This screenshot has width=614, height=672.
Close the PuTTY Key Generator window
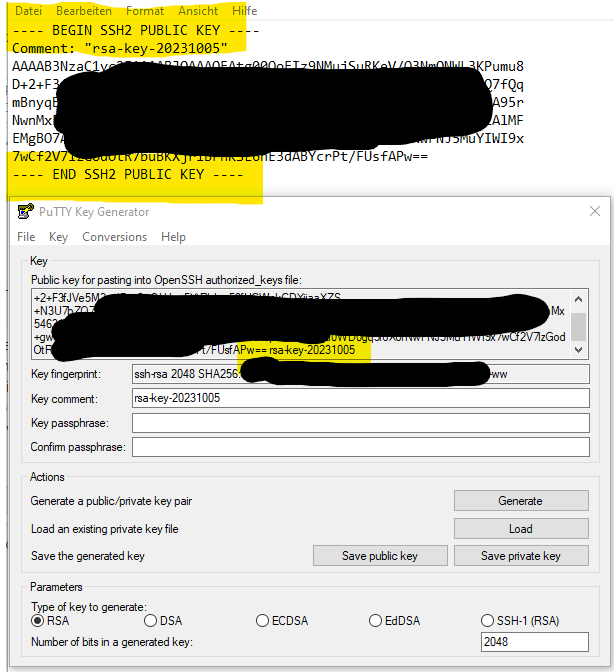click(x=595, y=211)
